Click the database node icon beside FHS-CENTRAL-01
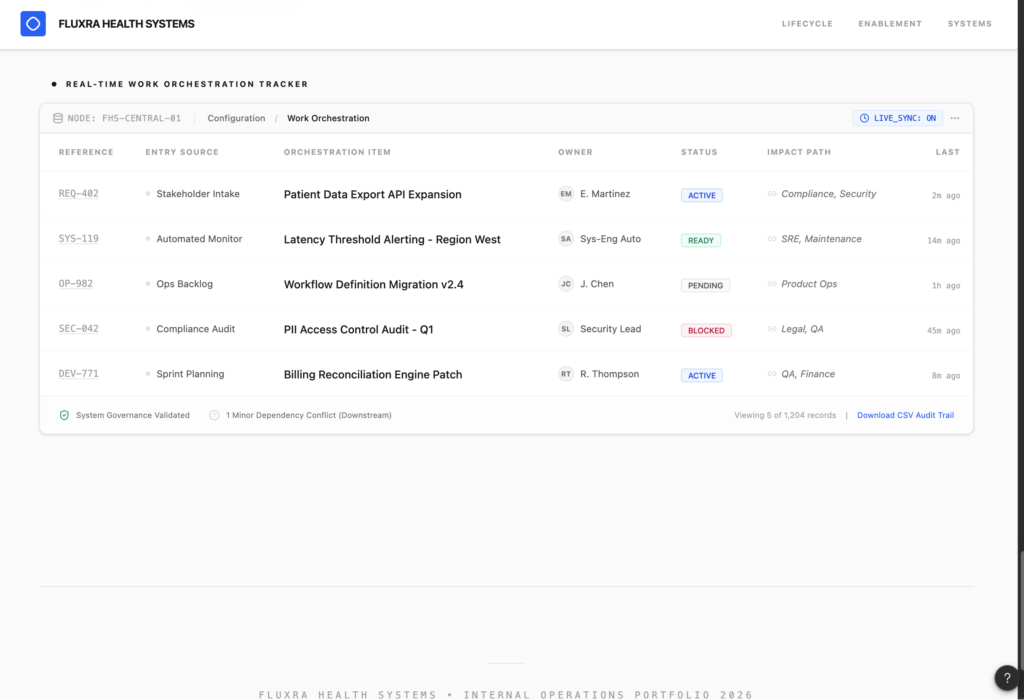Viewport: 1024px width, 700px height. tap(58, 118)
